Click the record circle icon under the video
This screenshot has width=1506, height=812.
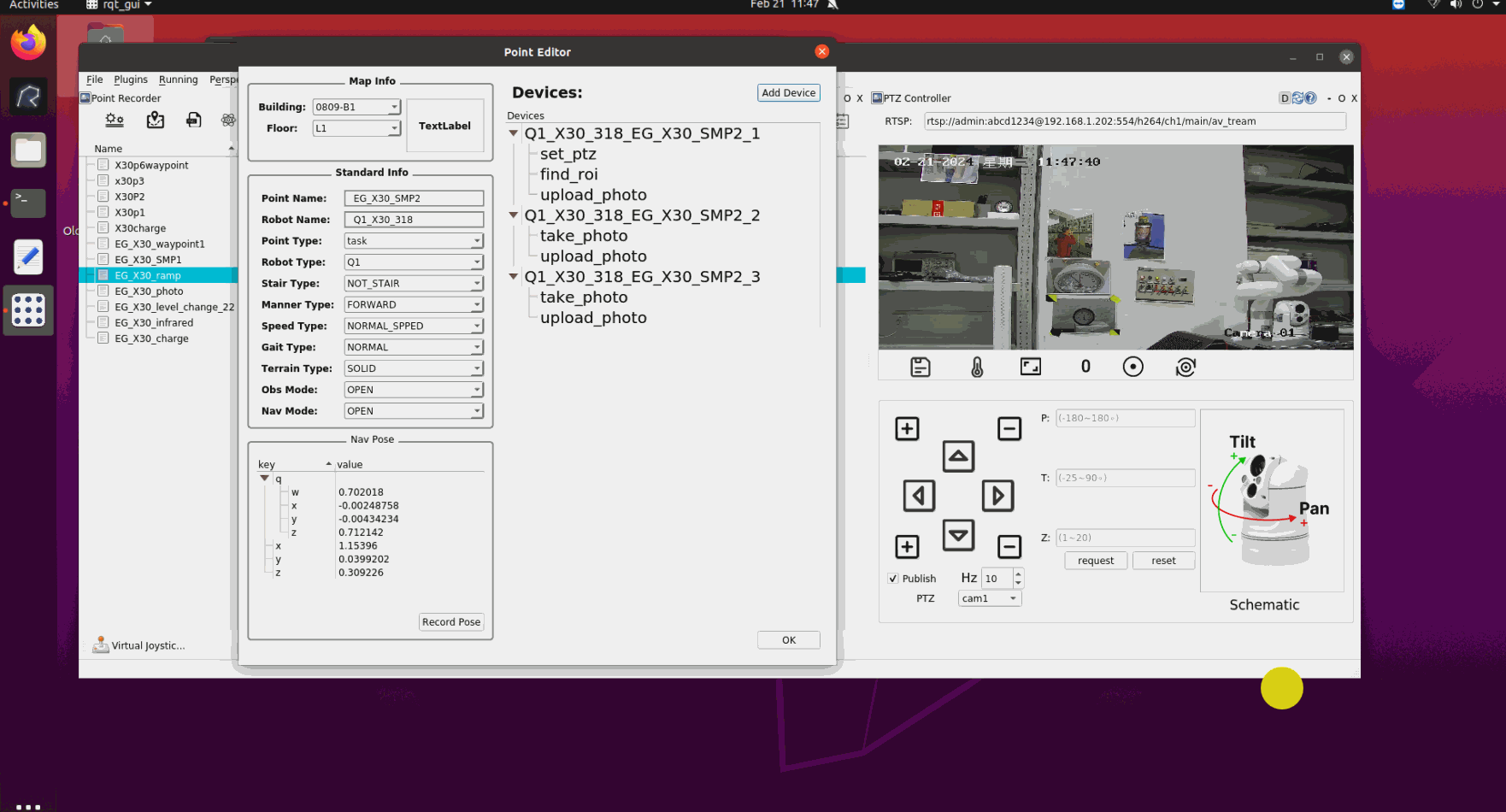(1132, 367)
